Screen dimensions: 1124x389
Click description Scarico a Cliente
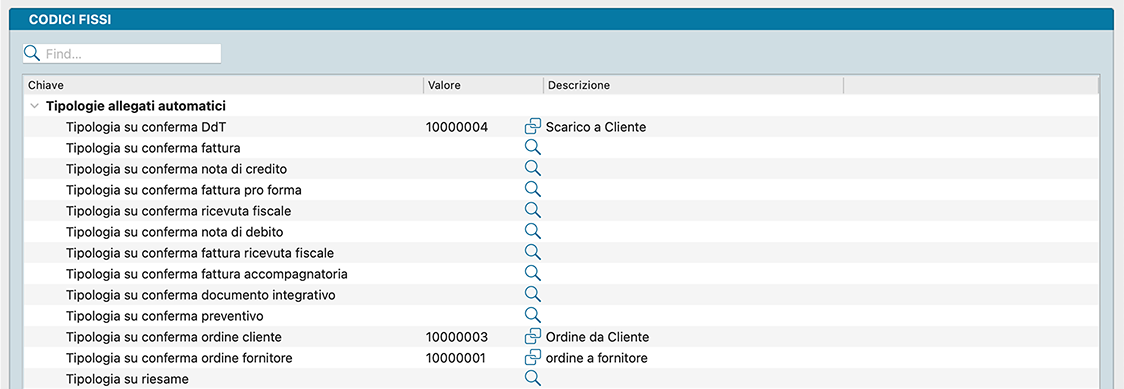pyautogui.click(x=596, y=128)
